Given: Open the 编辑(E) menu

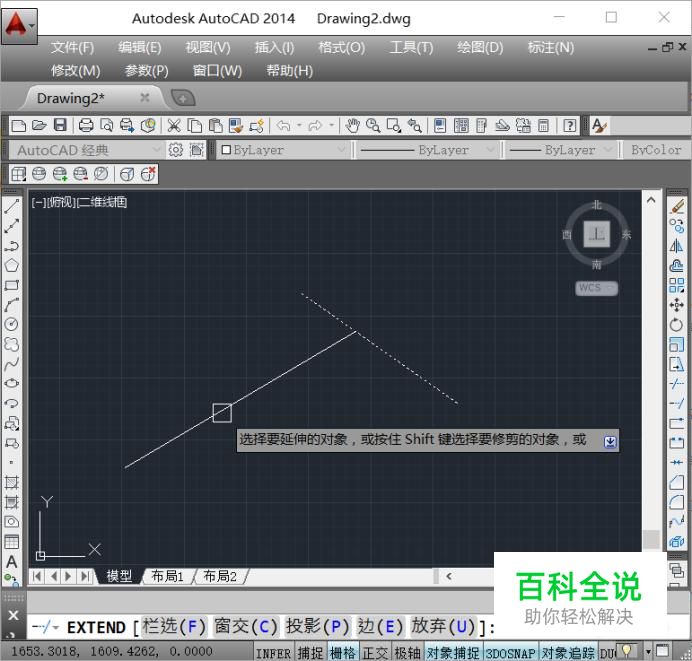Looking at the screenshot, I should pos(140,47).
